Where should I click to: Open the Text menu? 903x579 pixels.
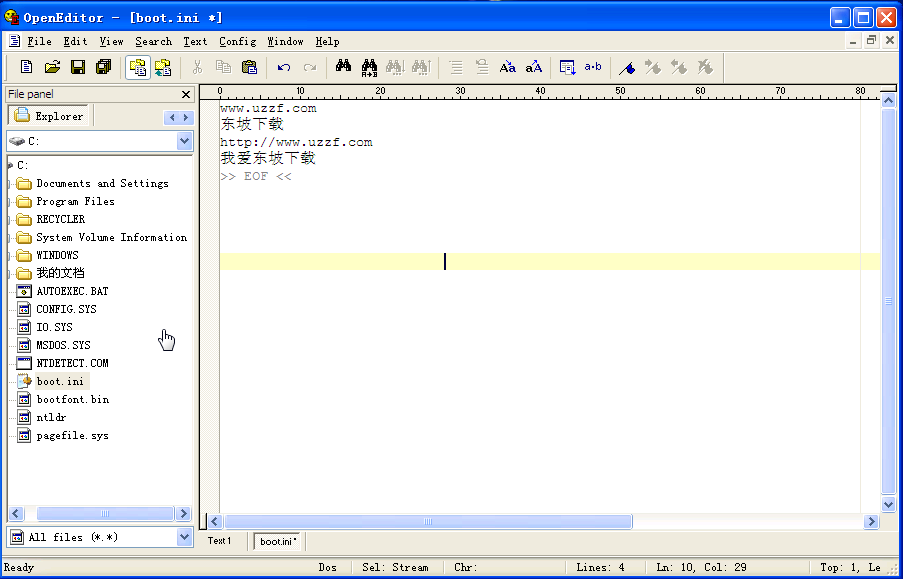pos(195,41)
